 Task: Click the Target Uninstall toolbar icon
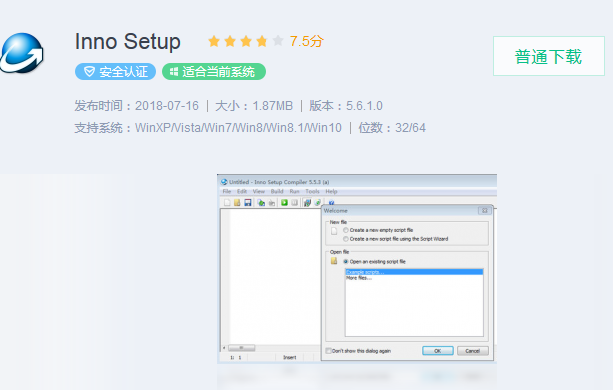[317, 202]
